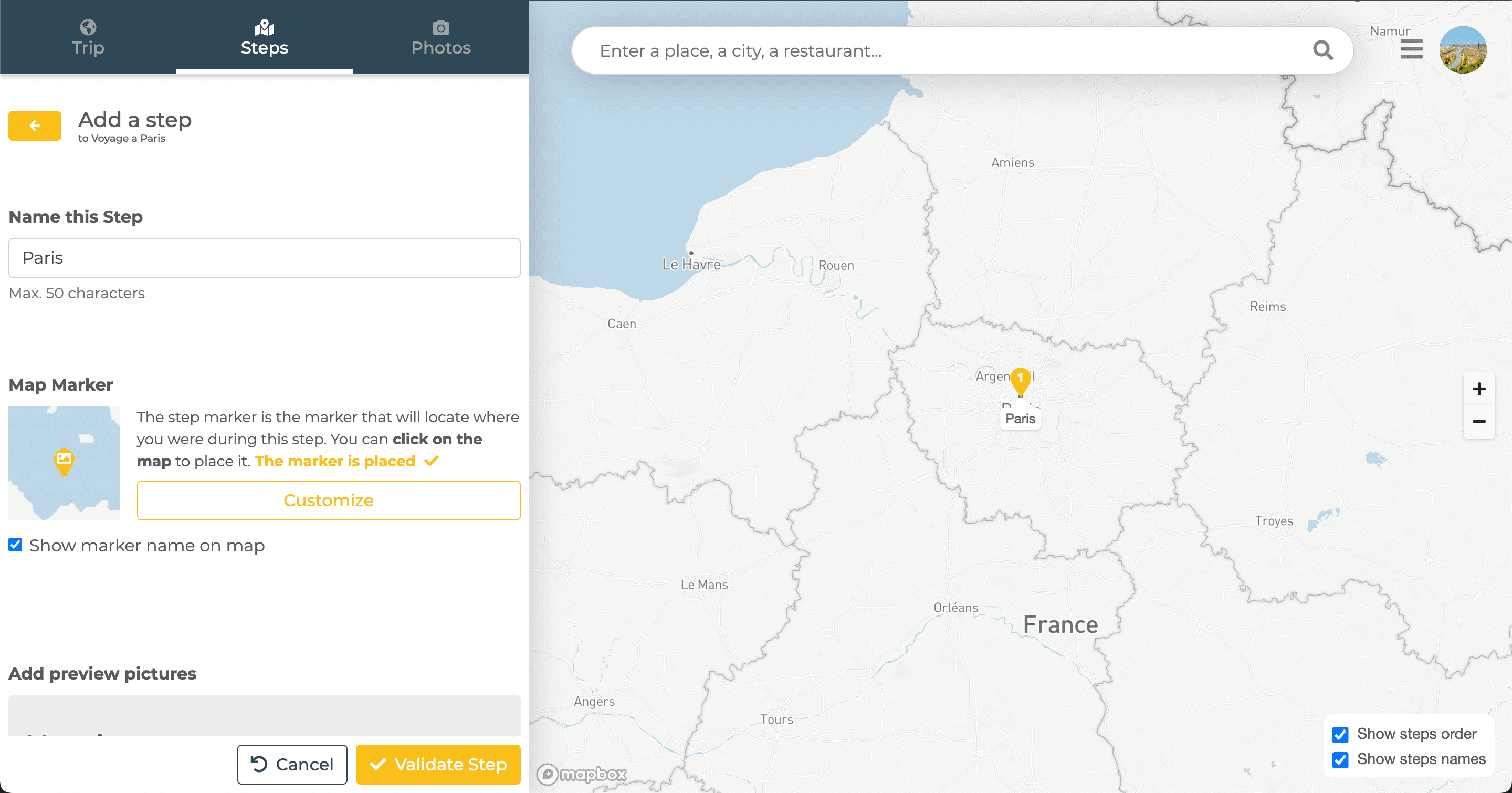Image resolution: width=1512 pixels, height=793 pixels.
Task: Click the map marker preview thumbnail
Action: (64, 463)
